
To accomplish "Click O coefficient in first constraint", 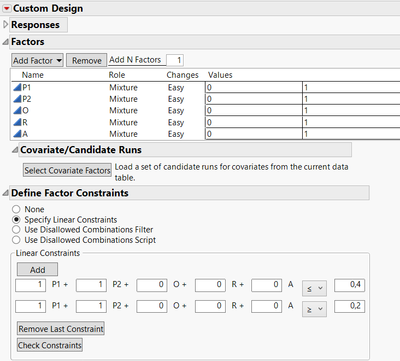I will coord(152,285).
